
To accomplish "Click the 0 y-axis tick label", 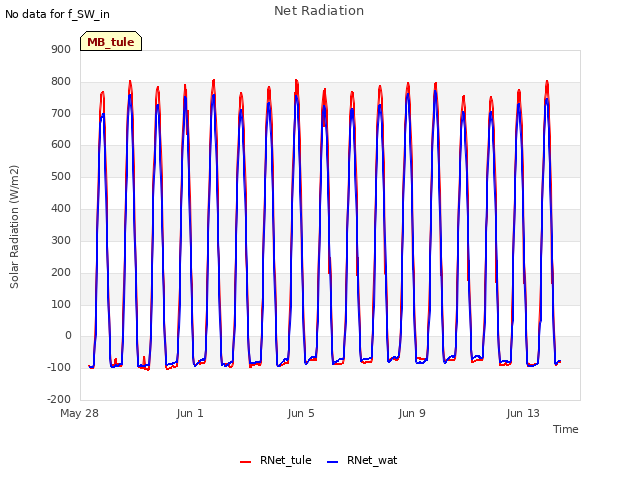I will [x=68, y=336].
